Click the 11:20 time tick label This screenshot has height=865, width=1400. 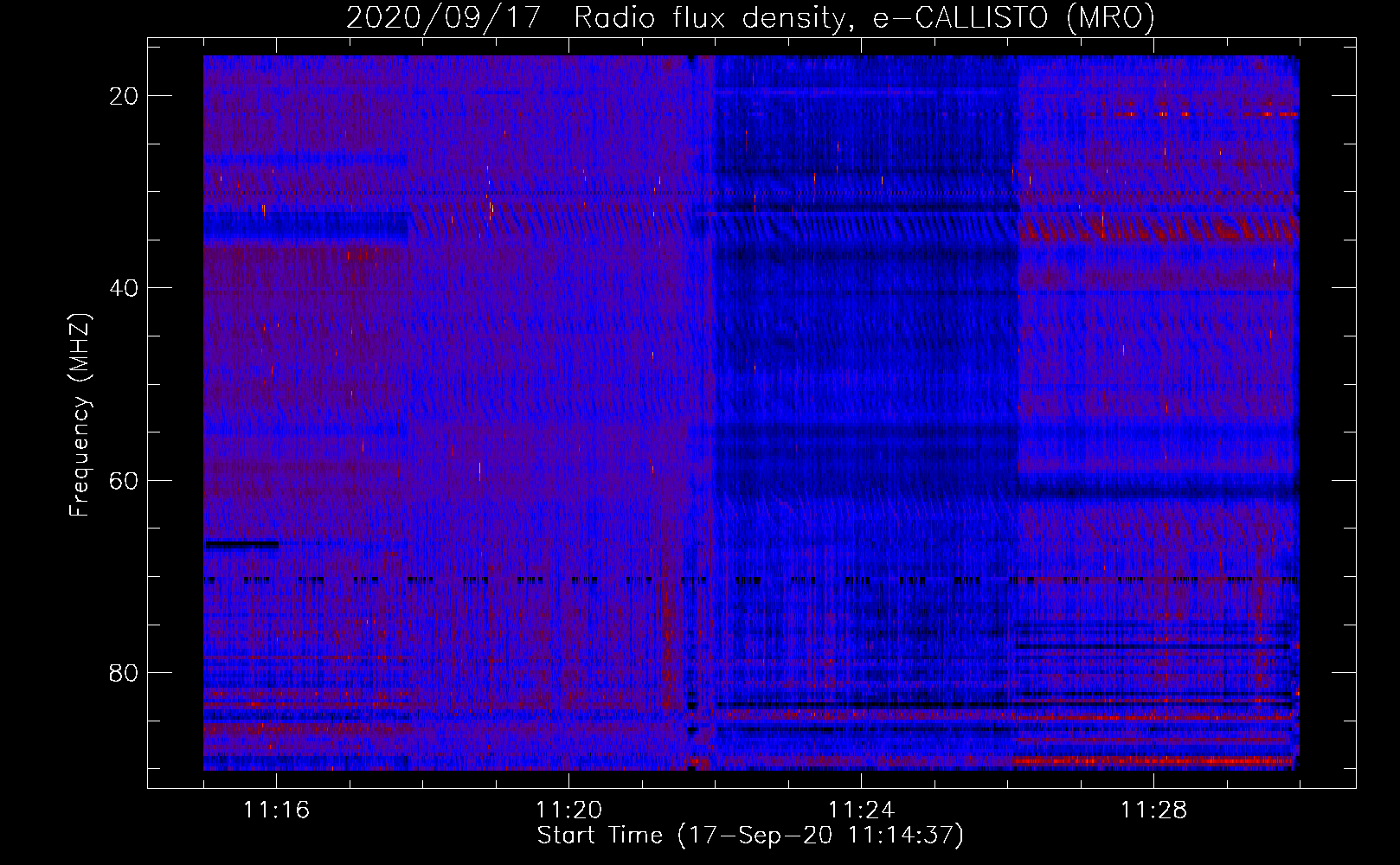tap(568, 811)
